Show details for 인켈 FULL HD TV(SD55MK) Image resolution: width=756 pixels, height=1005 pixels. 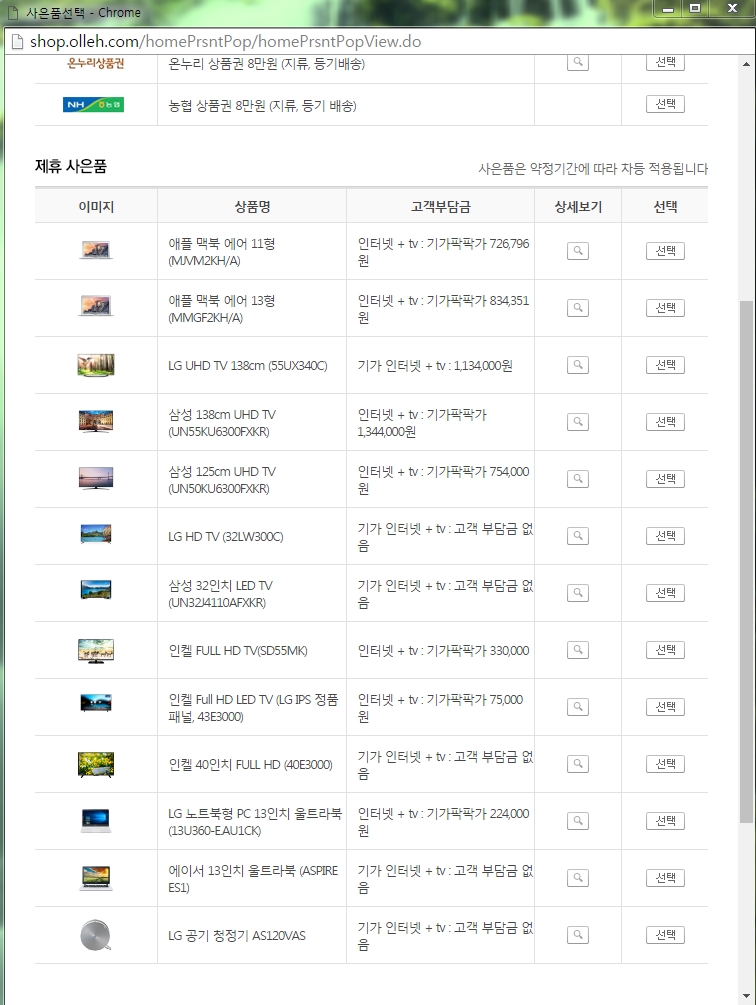pos(577,650)
